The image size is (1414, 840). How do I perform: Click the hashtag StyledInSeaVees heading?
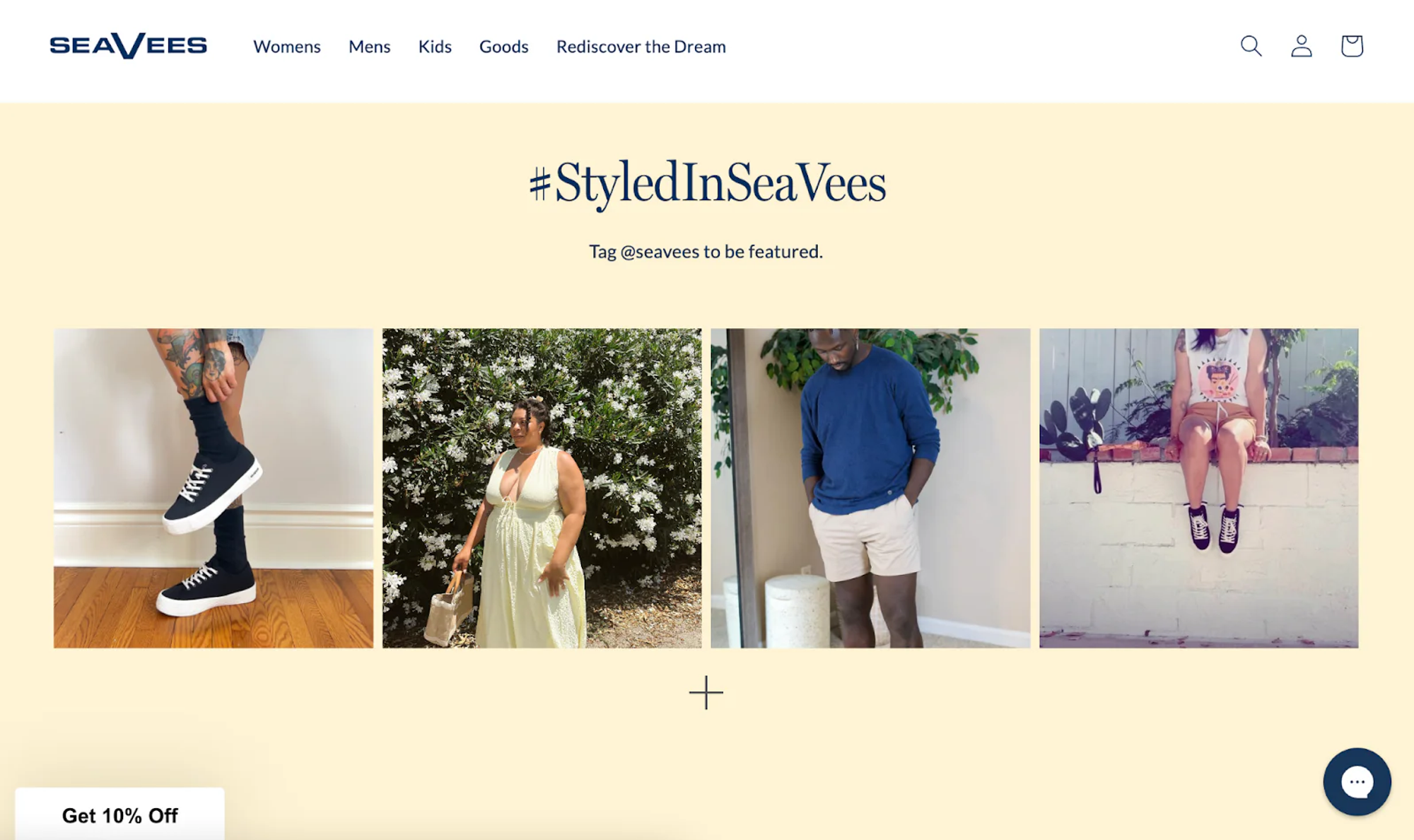click(x=706, y=182)
